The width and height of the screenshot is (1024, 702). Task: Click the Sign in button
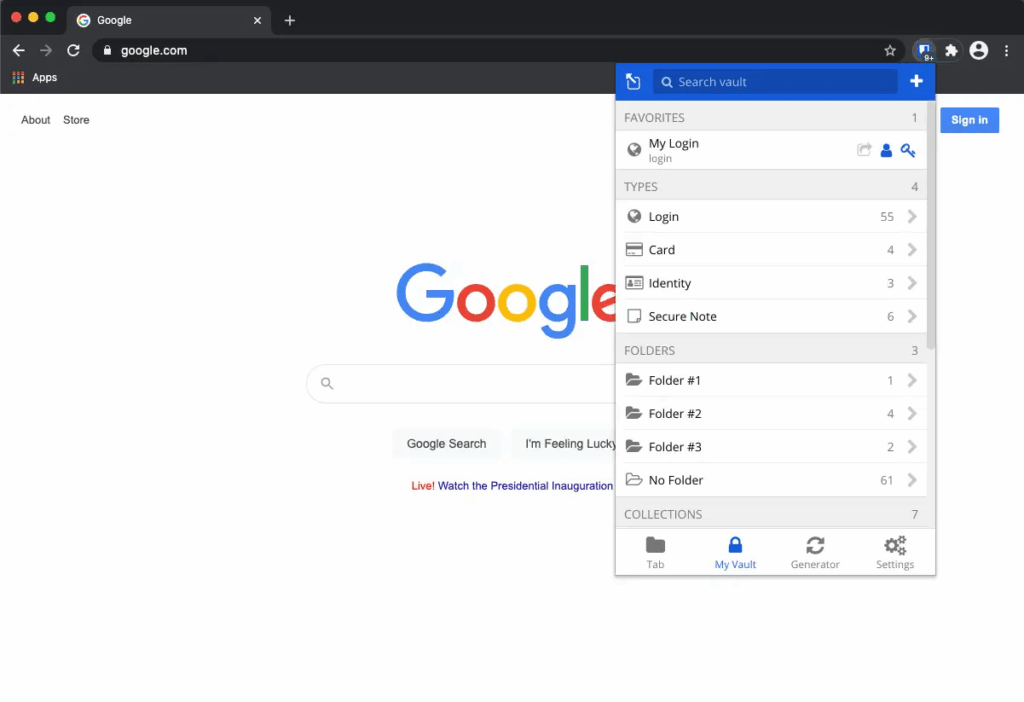(x=969, y=120)
